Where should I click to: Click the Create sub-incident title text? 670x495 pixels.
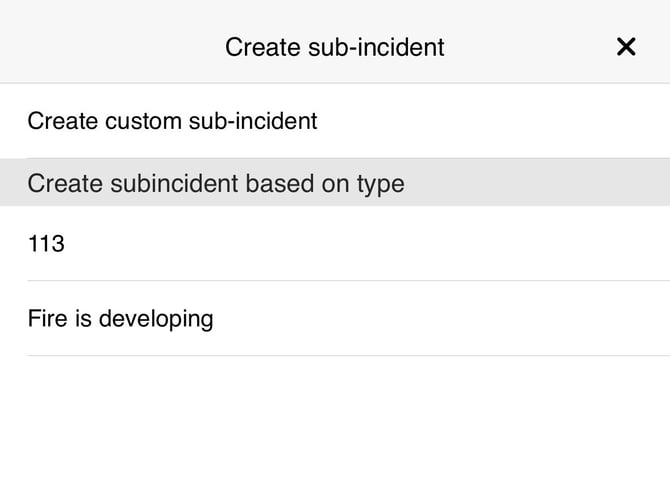(334, 47)
